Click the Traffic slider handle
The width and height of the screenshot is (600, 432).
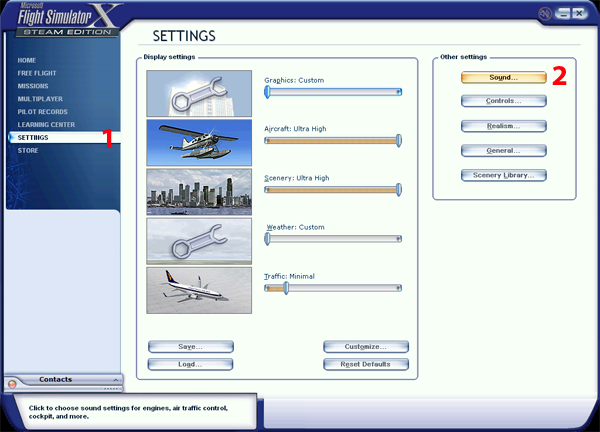pyautogui.click(x=286, y=288)
